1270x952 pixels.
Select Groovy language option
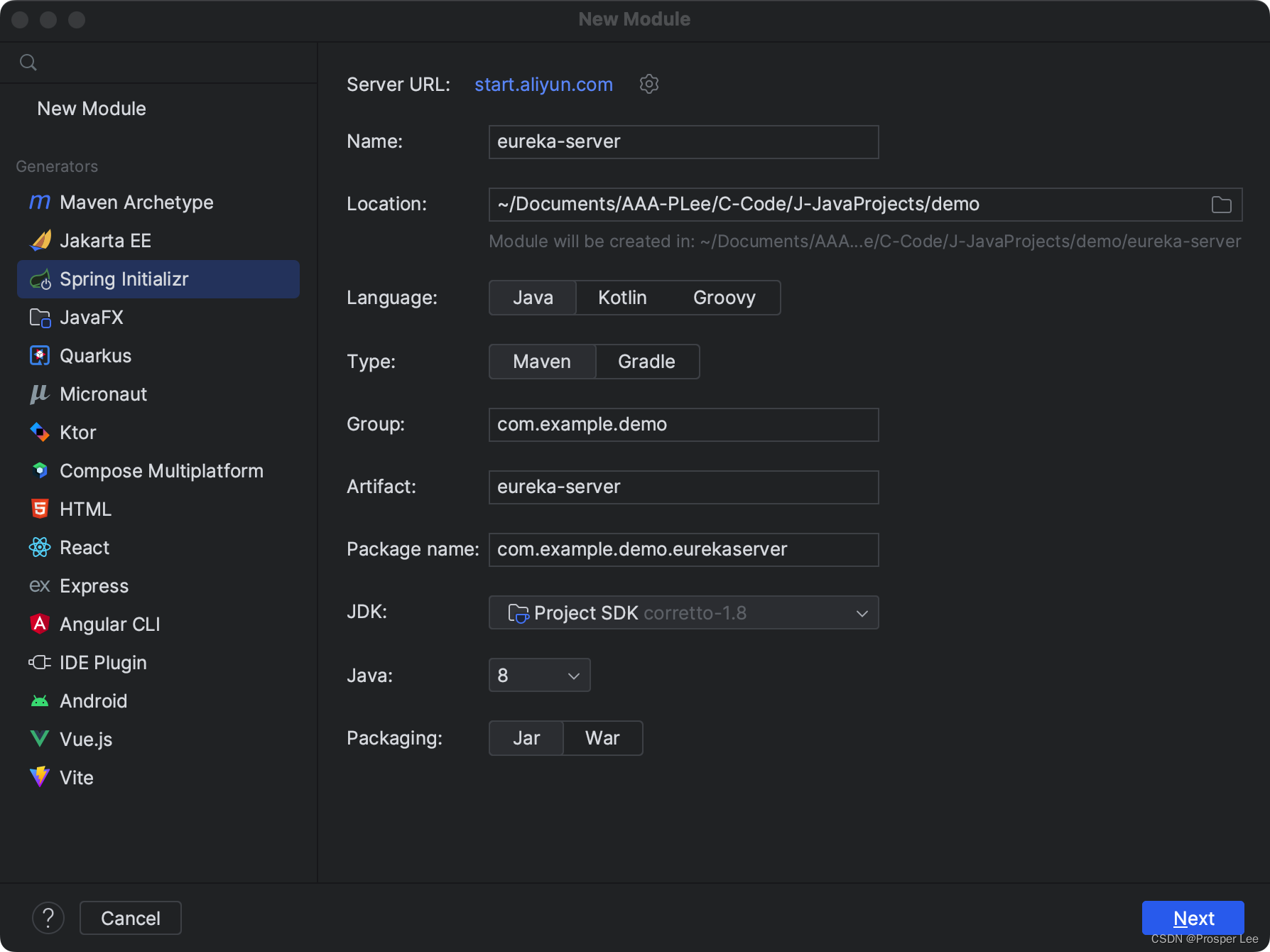point(724,298)
